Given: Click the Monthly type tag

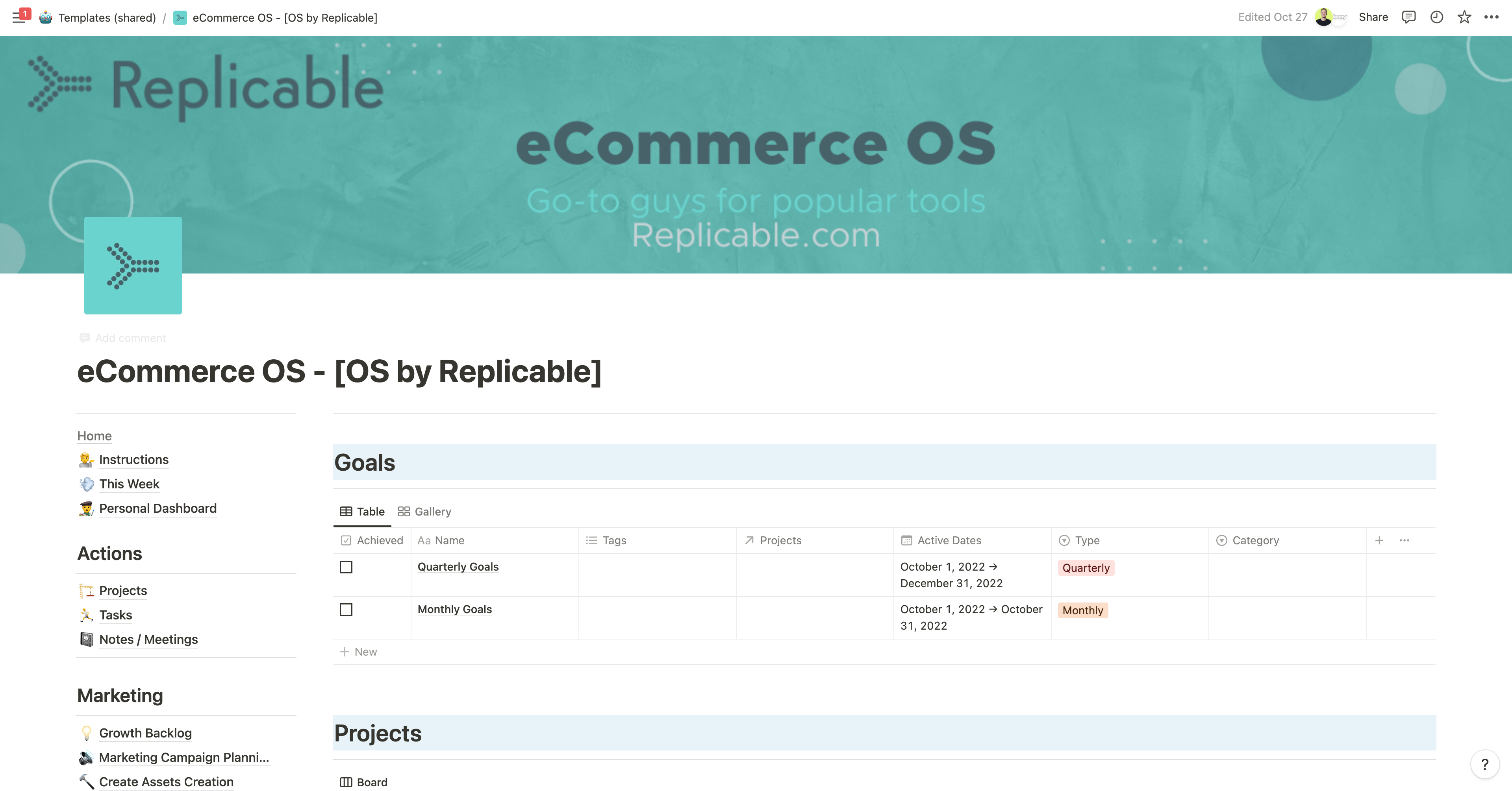Looking at the screenshot, I should pos(1082,610).
